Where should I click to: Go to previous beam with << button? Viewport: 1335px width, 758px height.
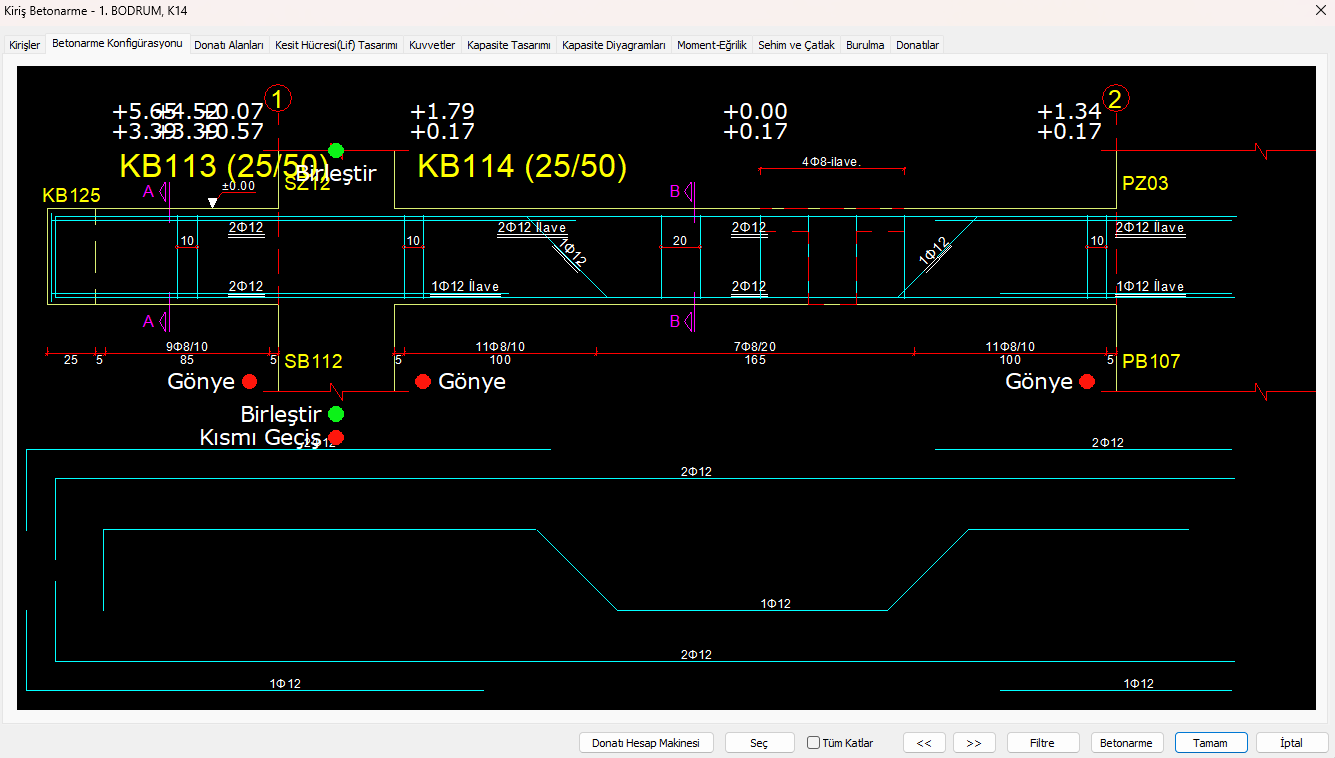924,743
